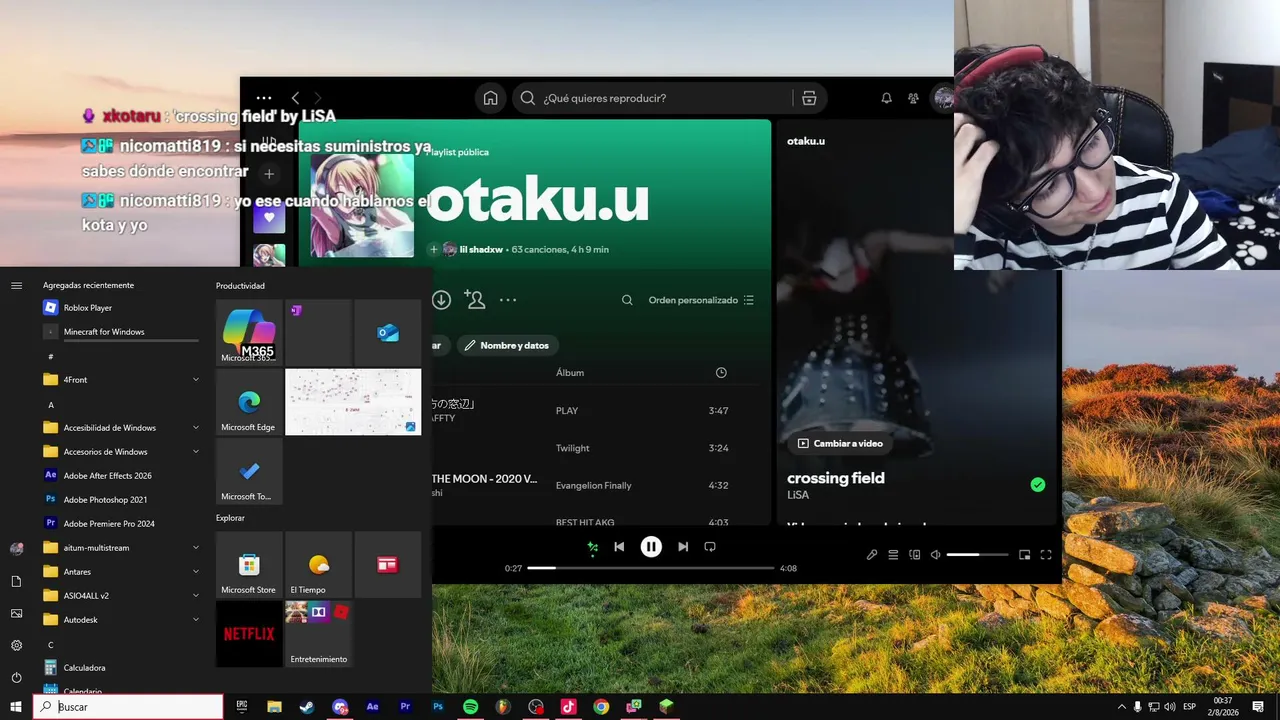
Task: Launch Adobe After Effects 2026 entry
Action: click(122, 476)
